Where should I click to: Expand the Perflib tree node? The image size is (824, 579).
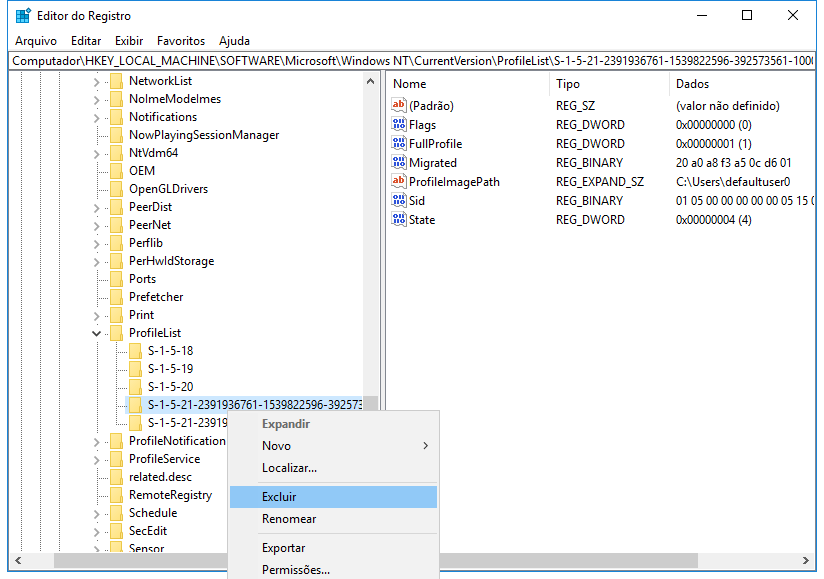point(97,243)
